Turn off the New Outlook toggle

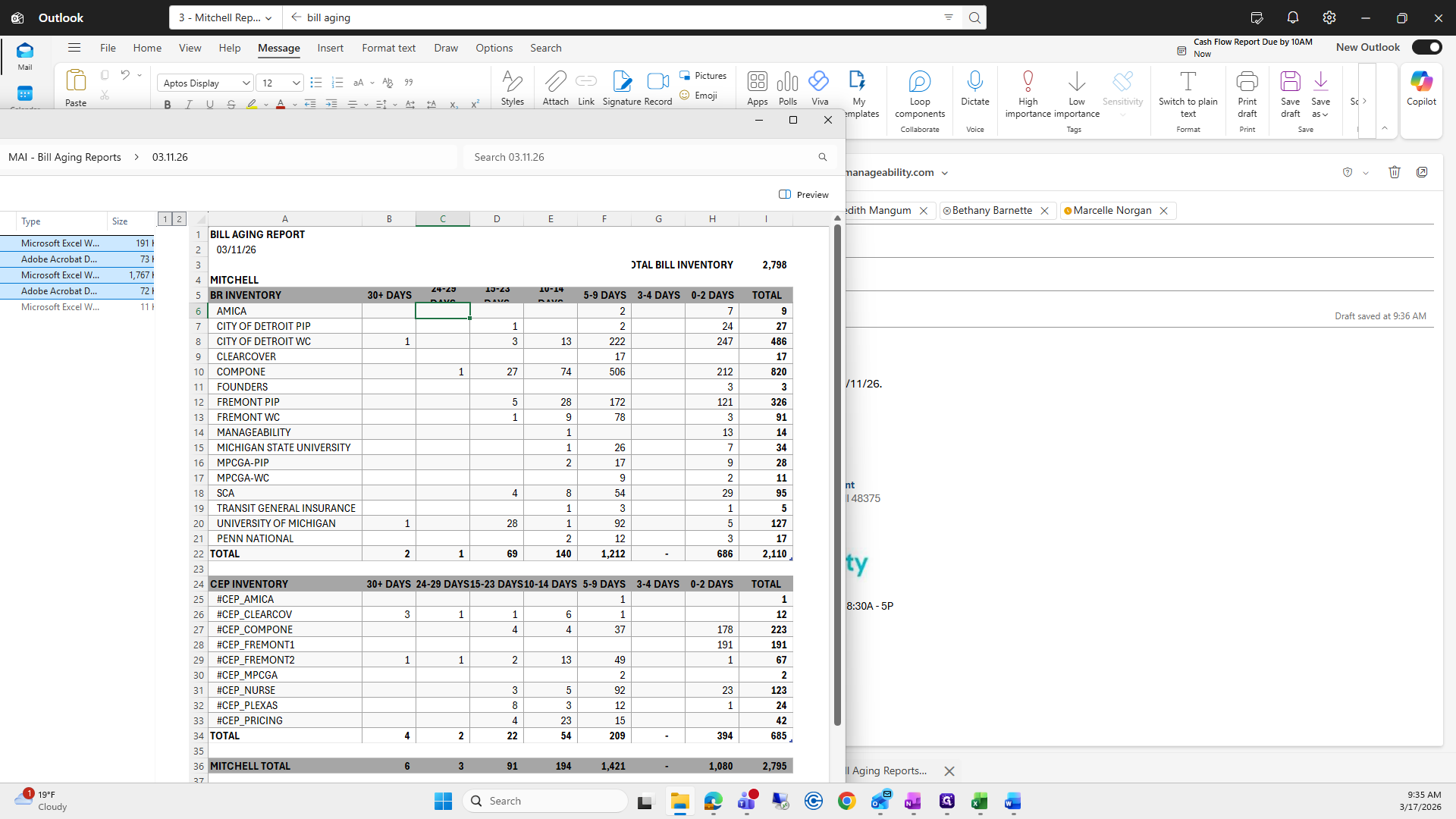(1426, 47)
